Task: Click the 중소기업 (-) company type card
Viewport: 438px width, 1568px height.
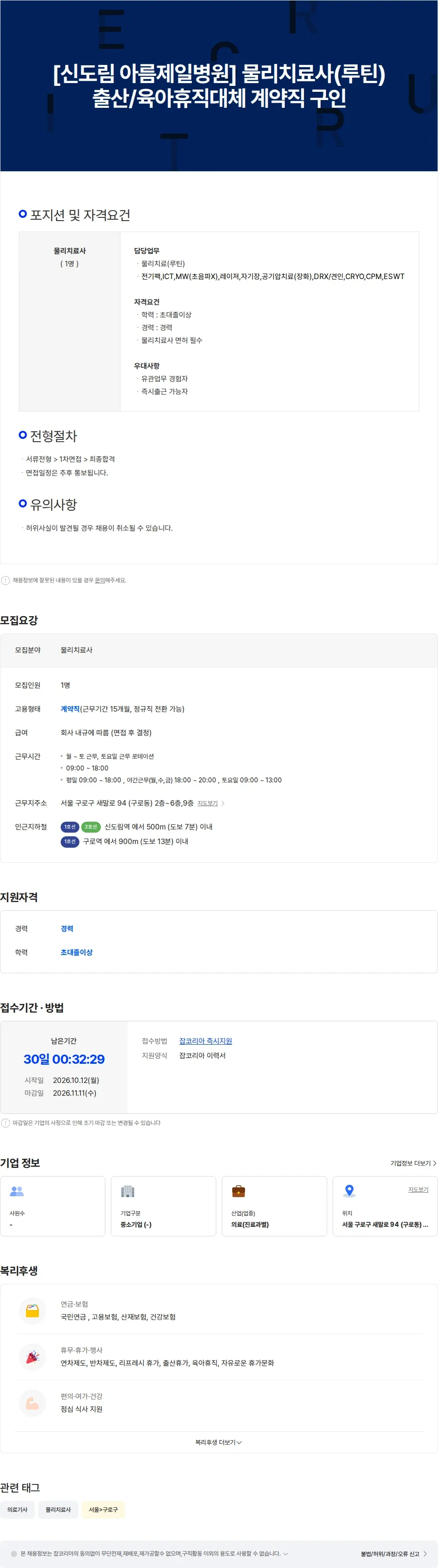Action: (x=164, y=1206)
